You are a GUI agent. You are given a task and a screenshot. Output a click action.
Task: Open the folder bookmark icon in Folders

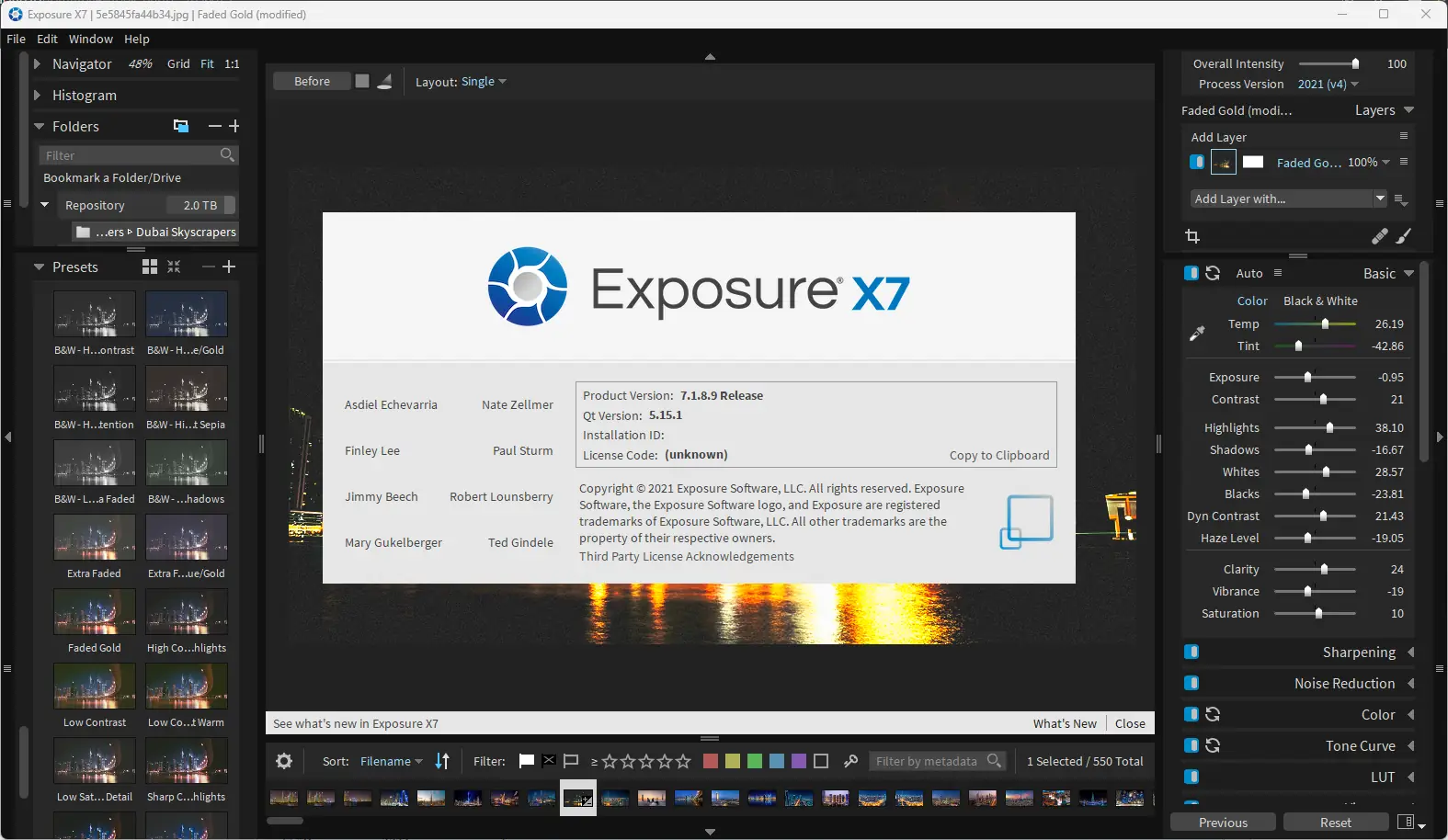click(x=181, y=126)
